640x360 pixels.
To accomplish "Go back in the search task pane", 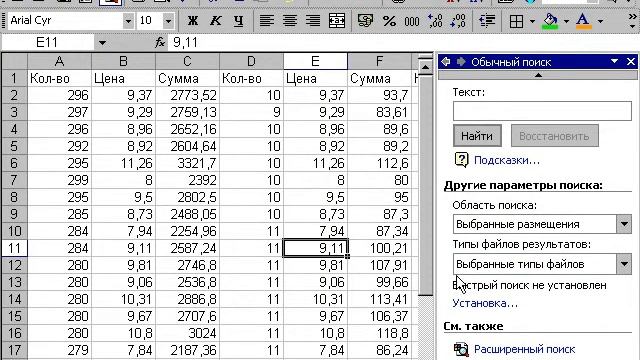I will [446, 62].
